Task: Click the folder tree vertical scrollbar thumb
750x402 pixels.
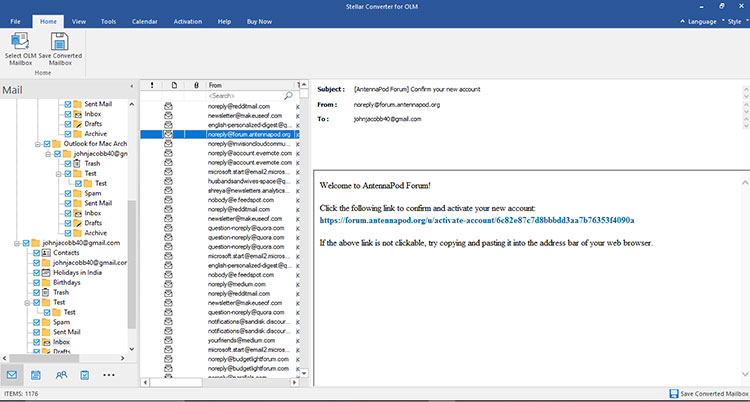Action: (x=132, y=264)
